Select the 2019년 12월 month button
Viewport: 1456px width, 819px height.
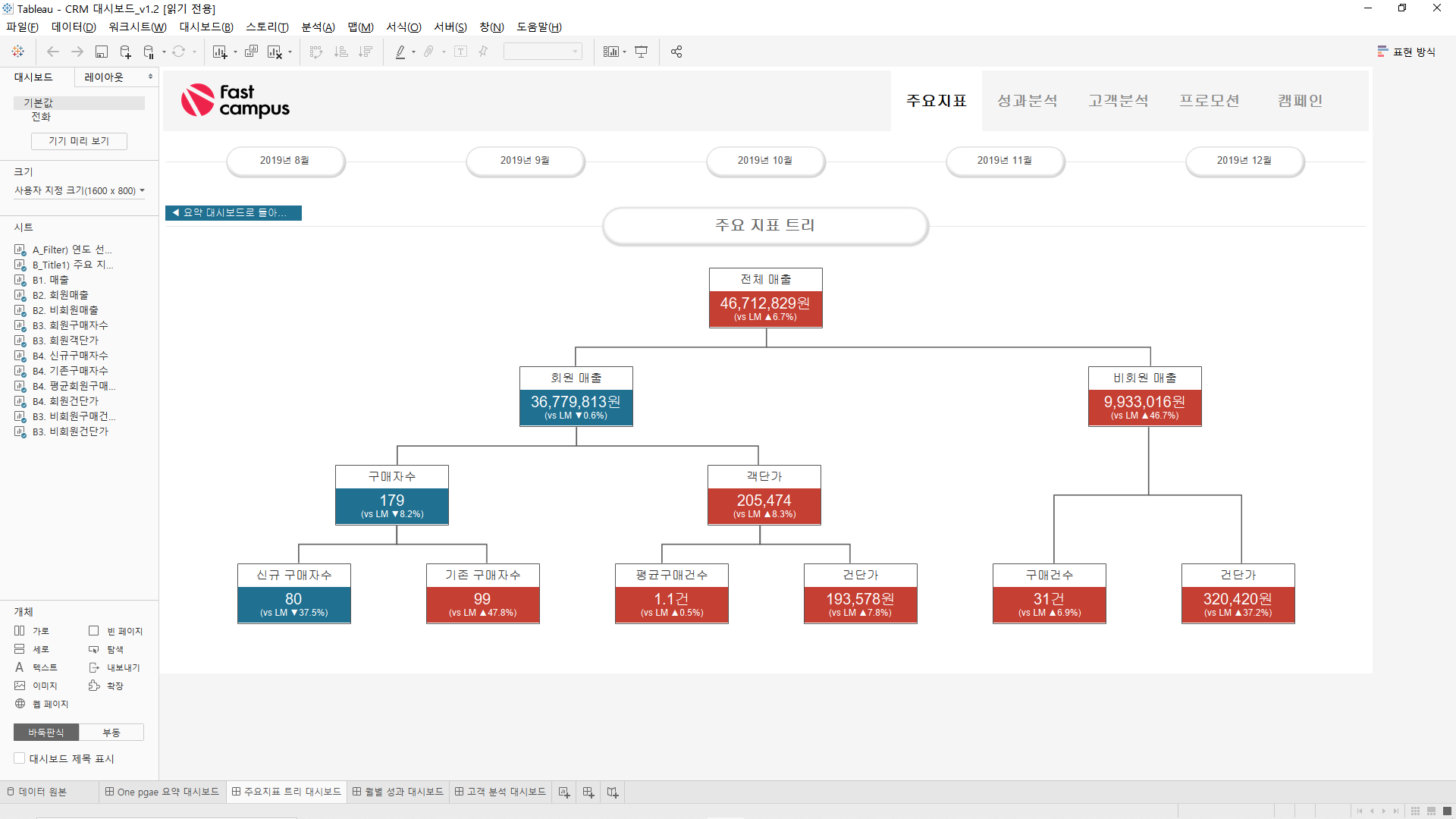[1244, 161]
